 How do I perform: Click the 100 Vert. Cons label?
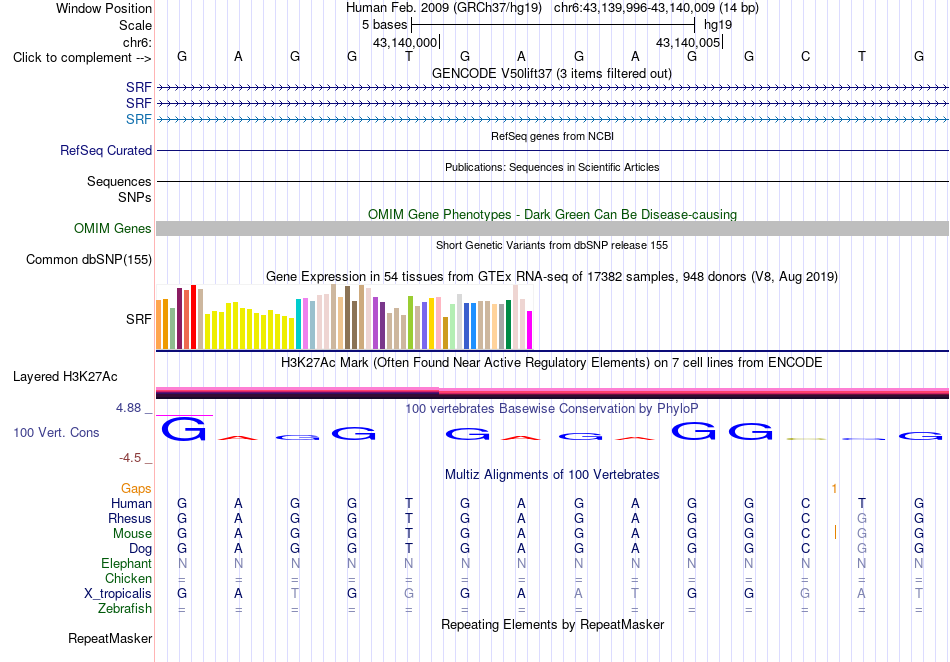tap(56, 432)
